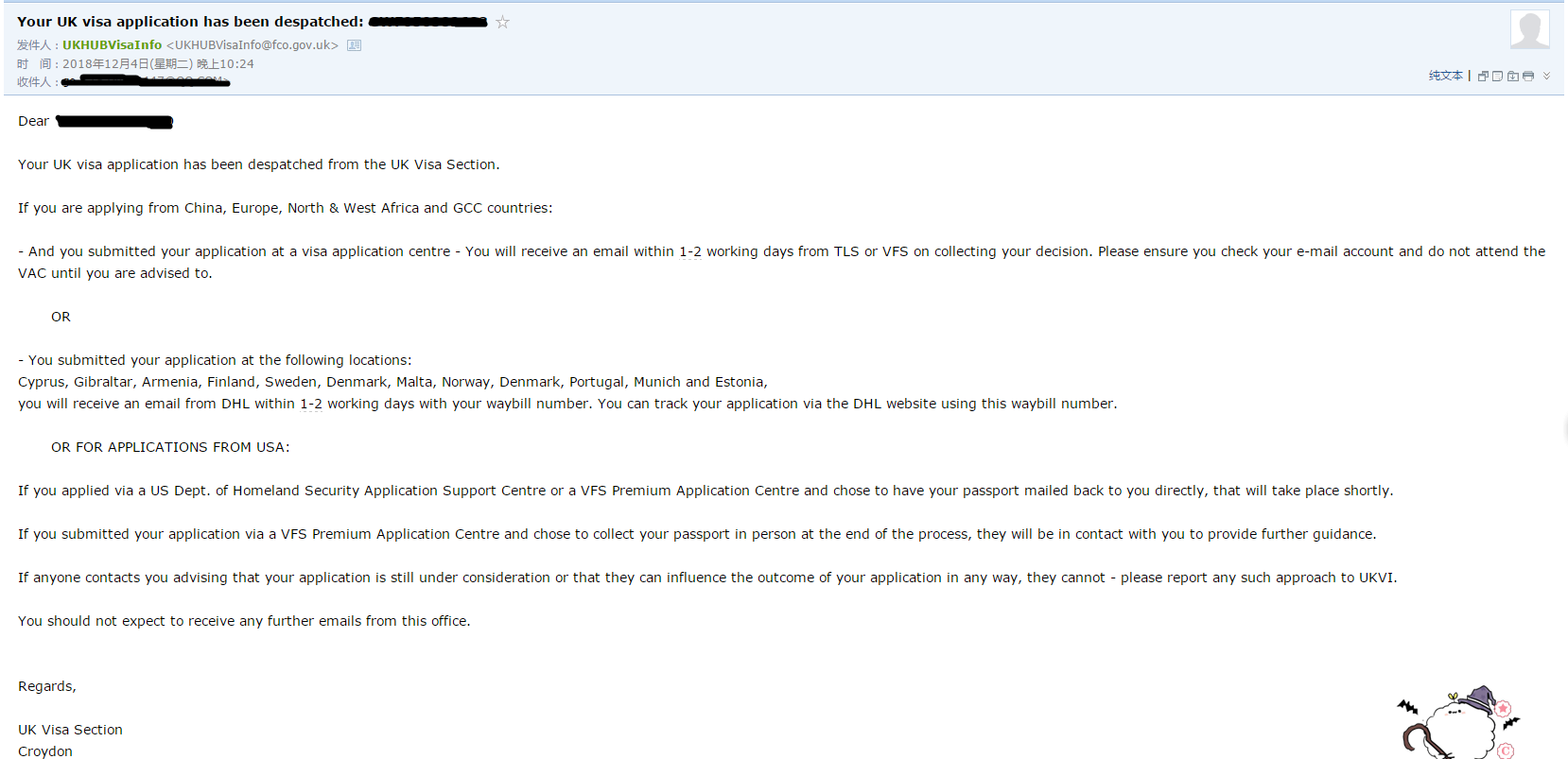Viewport: 1568px width, 759px height.
Task: Click the add note icon
Action: pyautogui.click(x=1497, y=77)
